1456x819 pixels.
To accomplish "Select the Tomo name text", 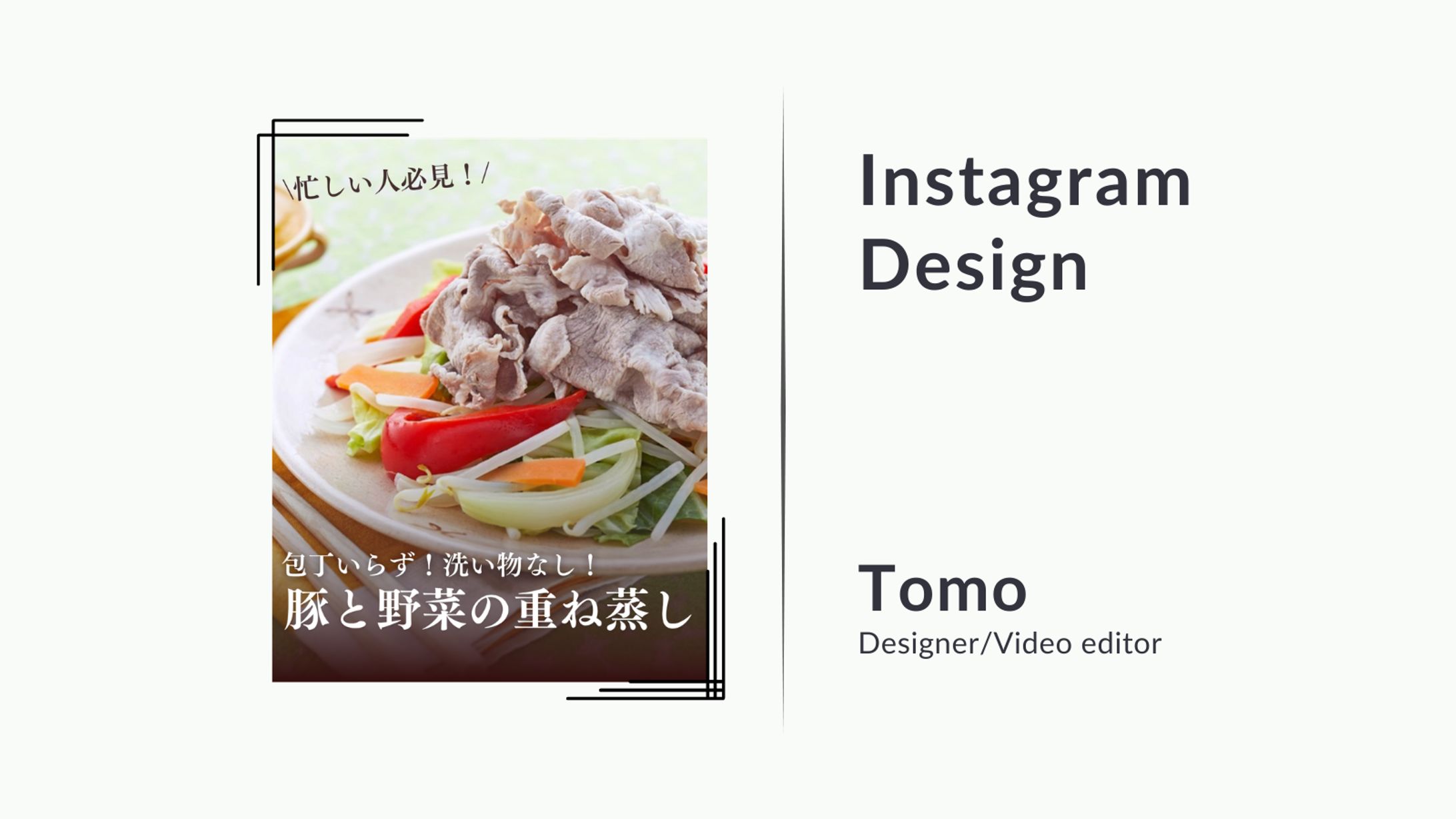I will click(x=943, y=588).
